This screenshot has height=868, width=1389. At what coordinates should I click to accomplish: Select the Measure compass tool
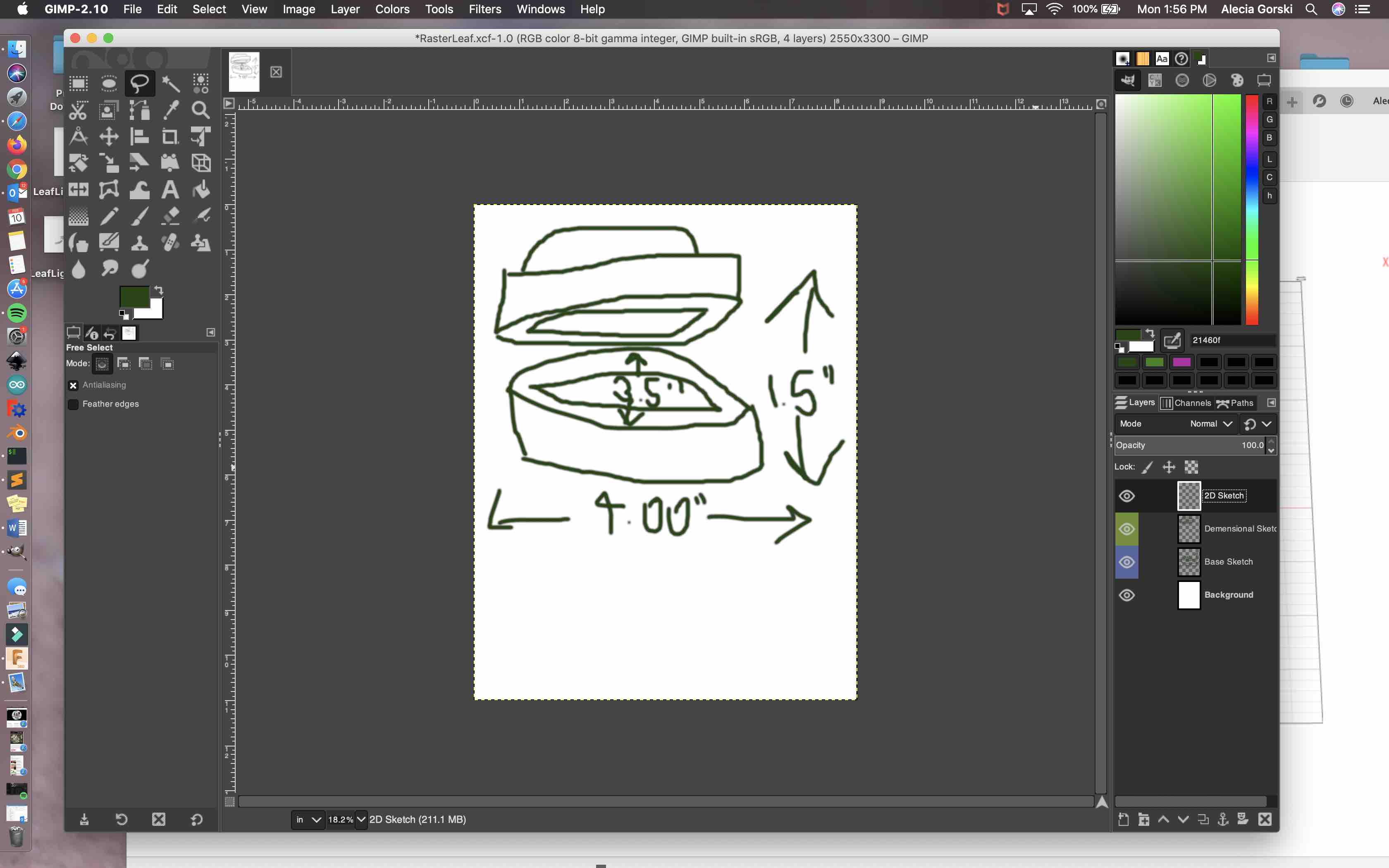pos(79,137)
